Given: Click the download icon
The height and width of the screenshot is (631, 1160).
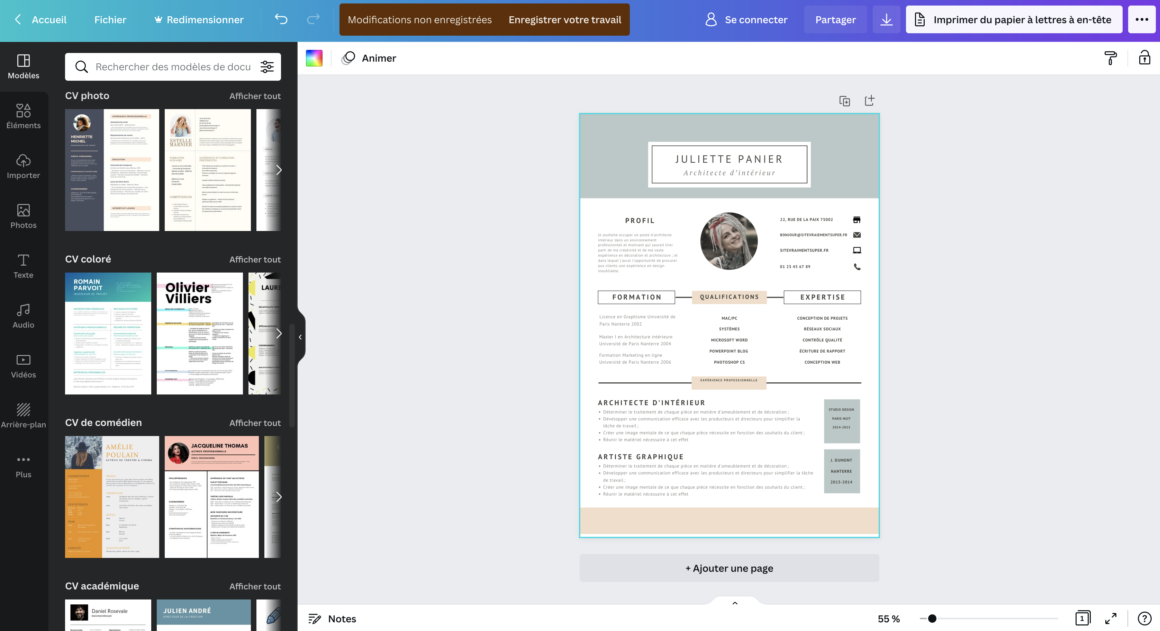Looking at the screenshot, I should point(886,19).
